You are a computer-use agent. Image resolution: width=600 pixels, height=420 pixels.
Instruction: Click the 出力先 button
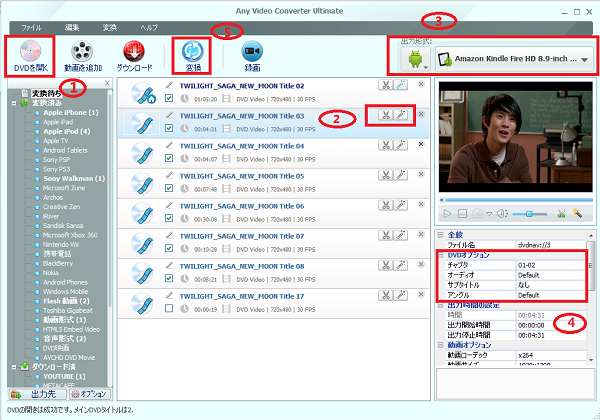[37, 394]
